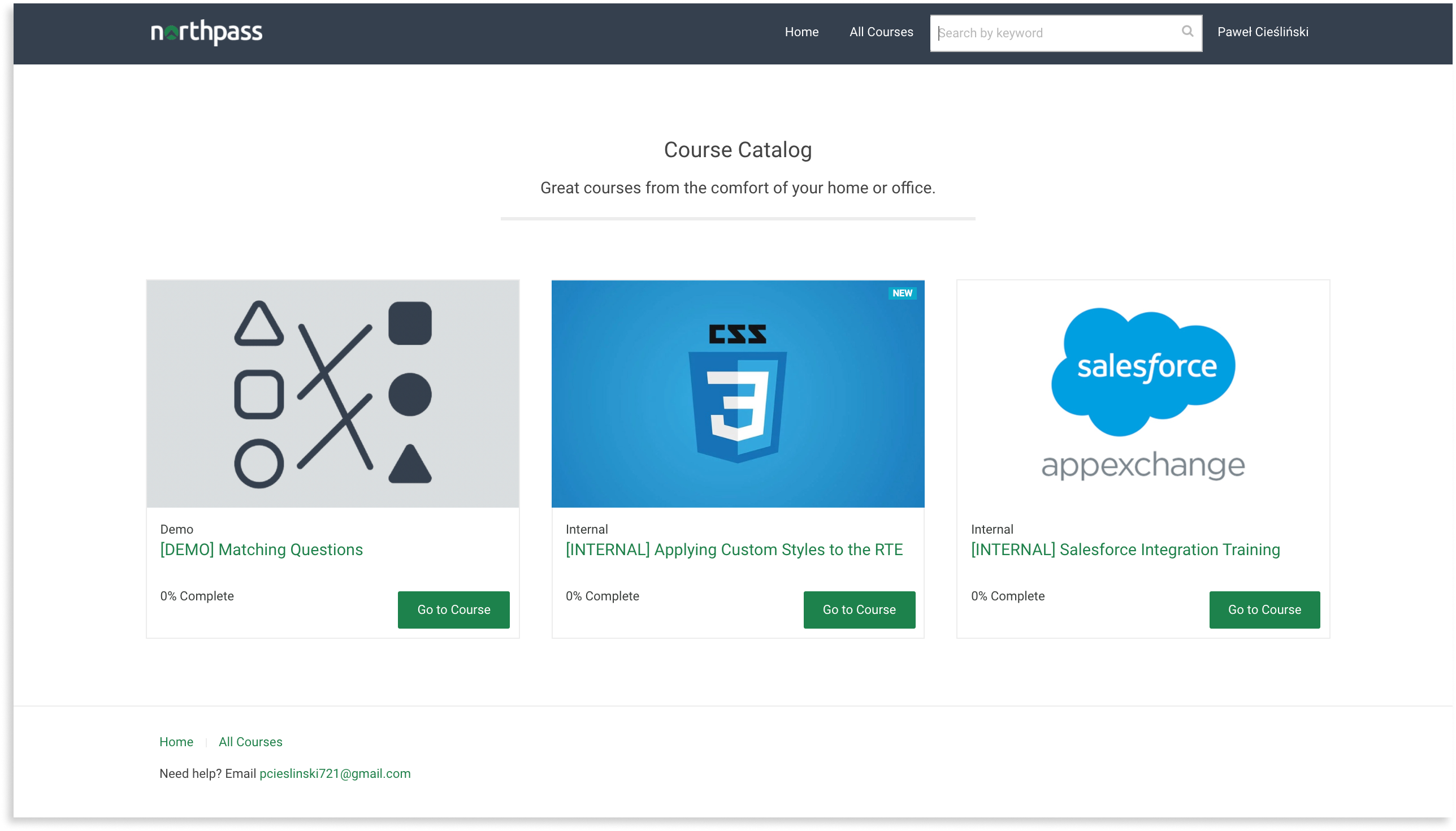
Task: Click the pcieslinski721@gmail.com email link
Action: (335, 773)
